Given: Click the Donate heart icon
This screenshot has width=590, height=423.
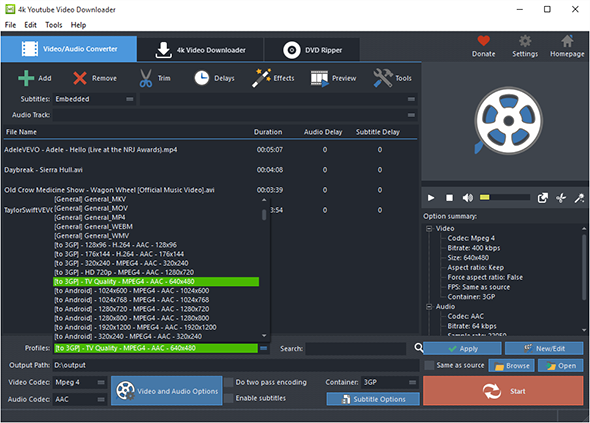Looking at the screenshot, I should (x=484, y=41).
